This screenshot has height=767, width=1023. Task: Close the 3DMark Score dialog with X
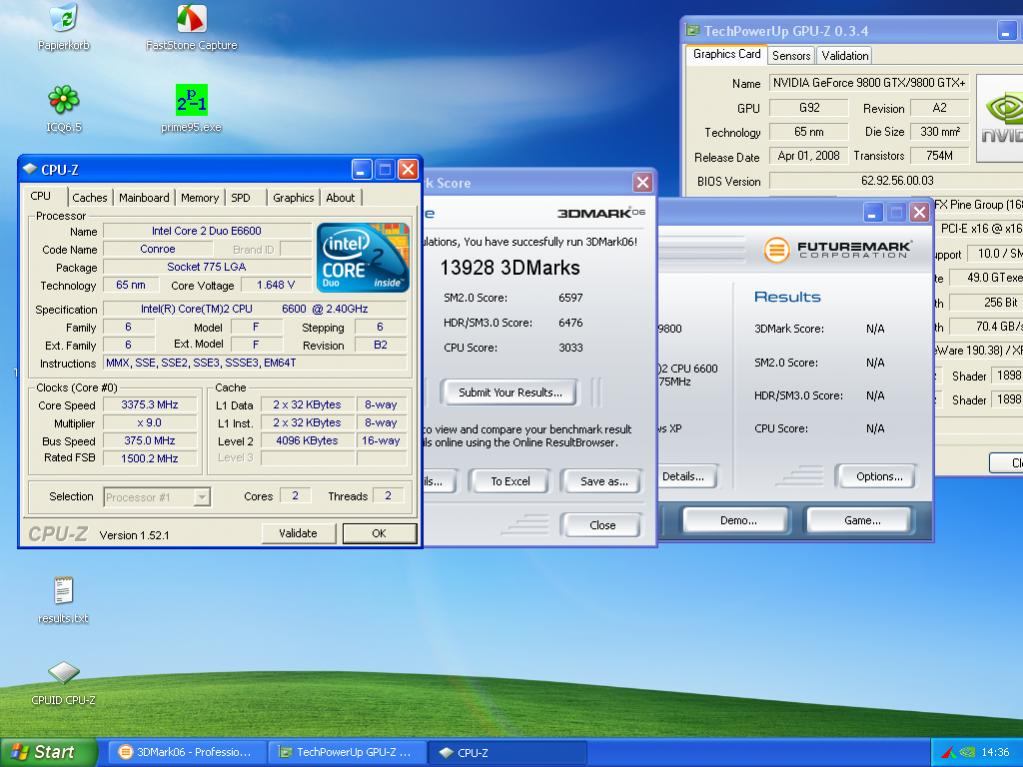tap(643, 183)
